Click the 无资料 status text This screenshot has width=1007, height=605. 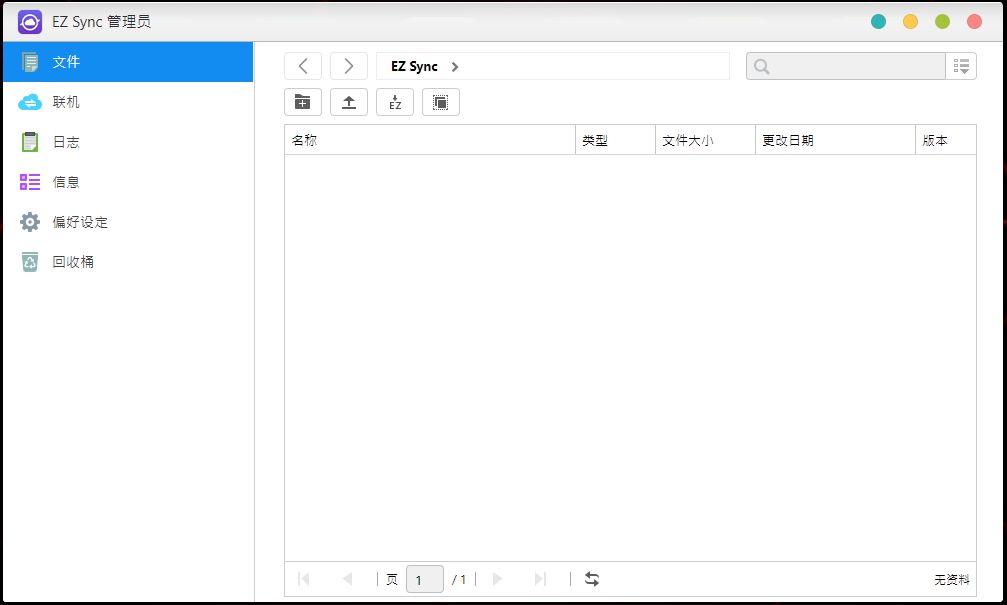coord(952,580)
